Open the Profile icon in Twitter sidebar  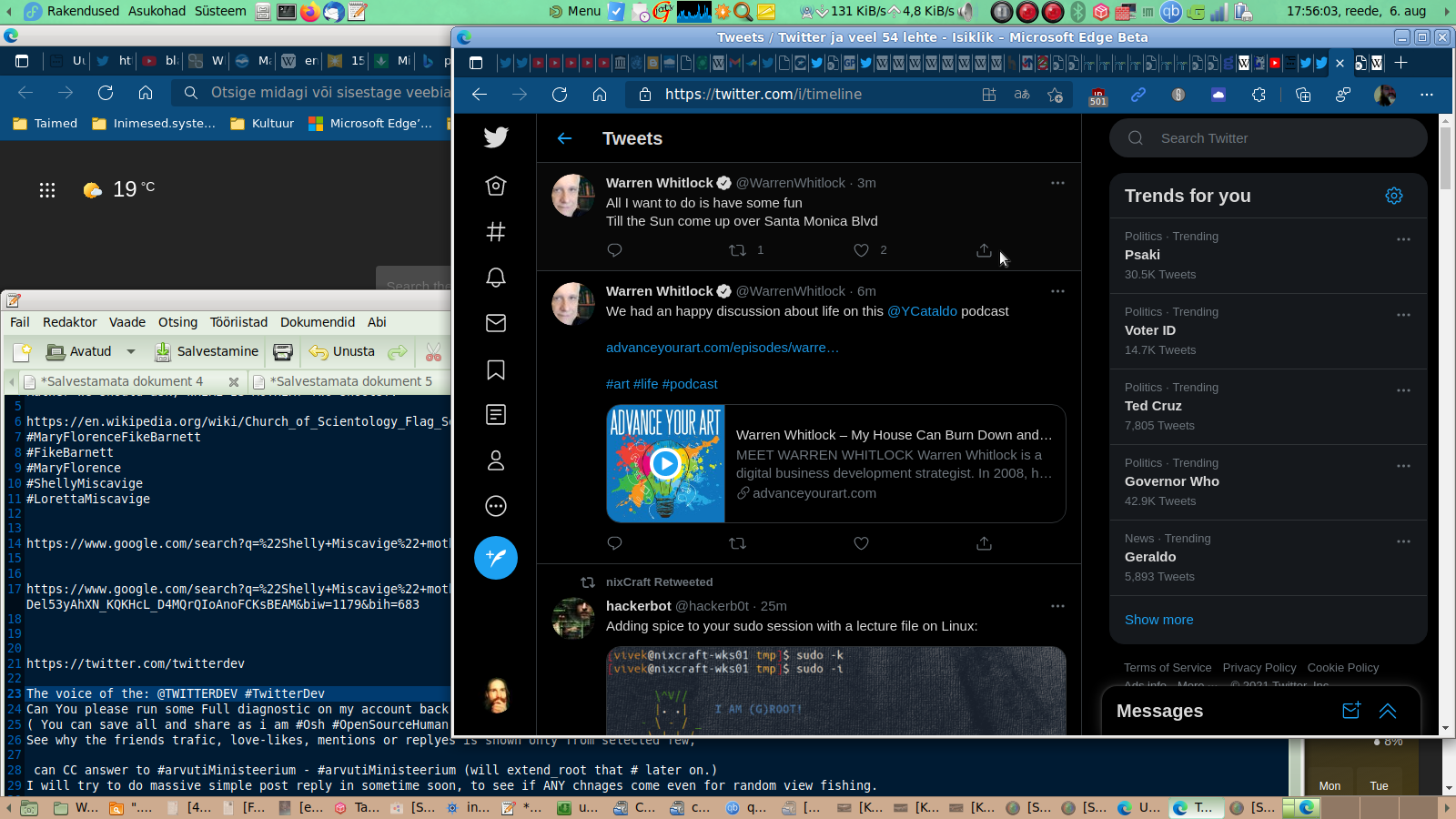click(496, 460)
